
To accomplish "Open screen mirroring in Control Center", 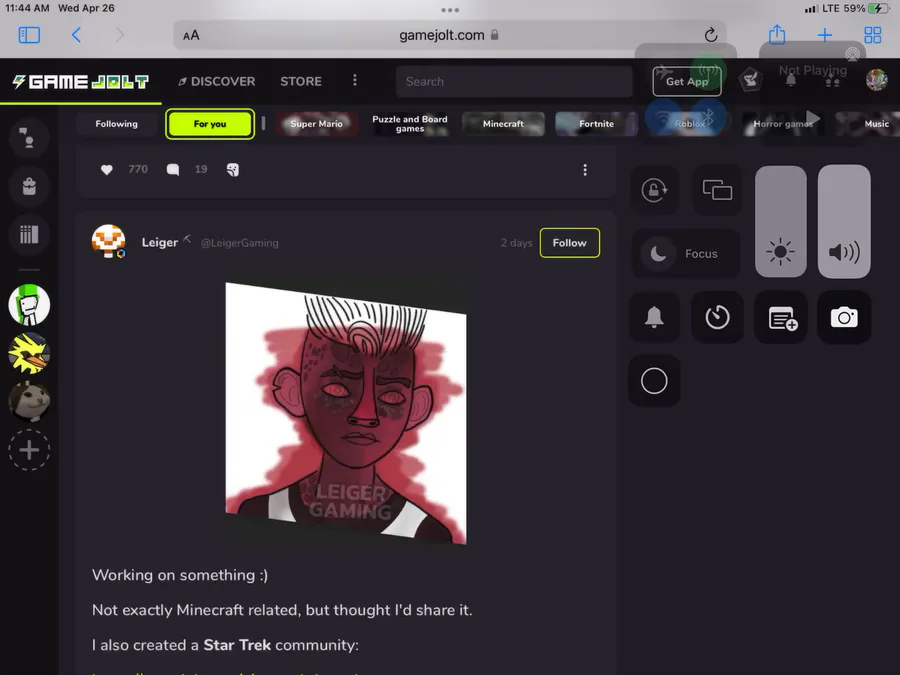I will (x=717, y=190).
